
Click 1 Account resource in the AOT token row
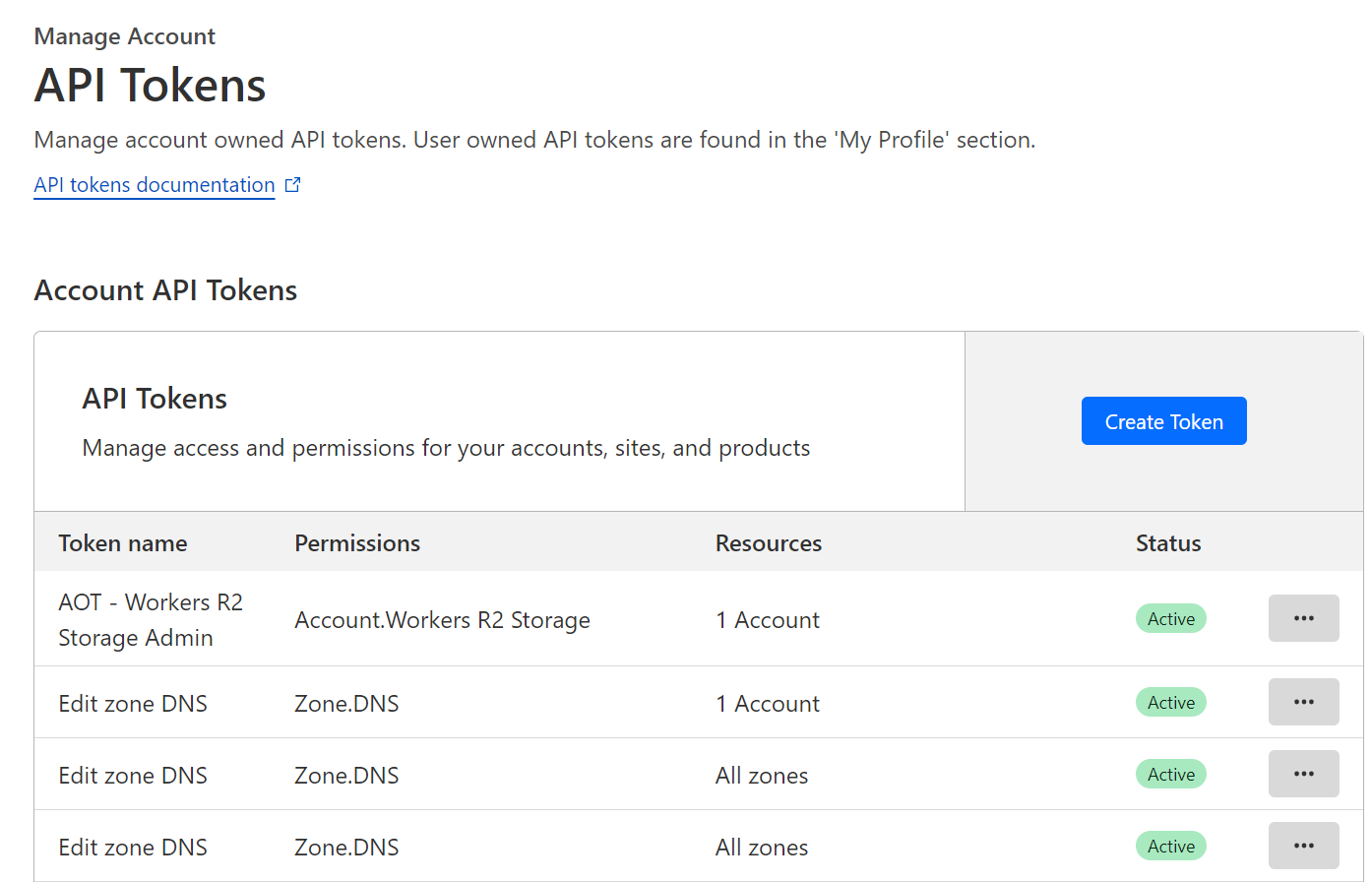pos(767,620)
